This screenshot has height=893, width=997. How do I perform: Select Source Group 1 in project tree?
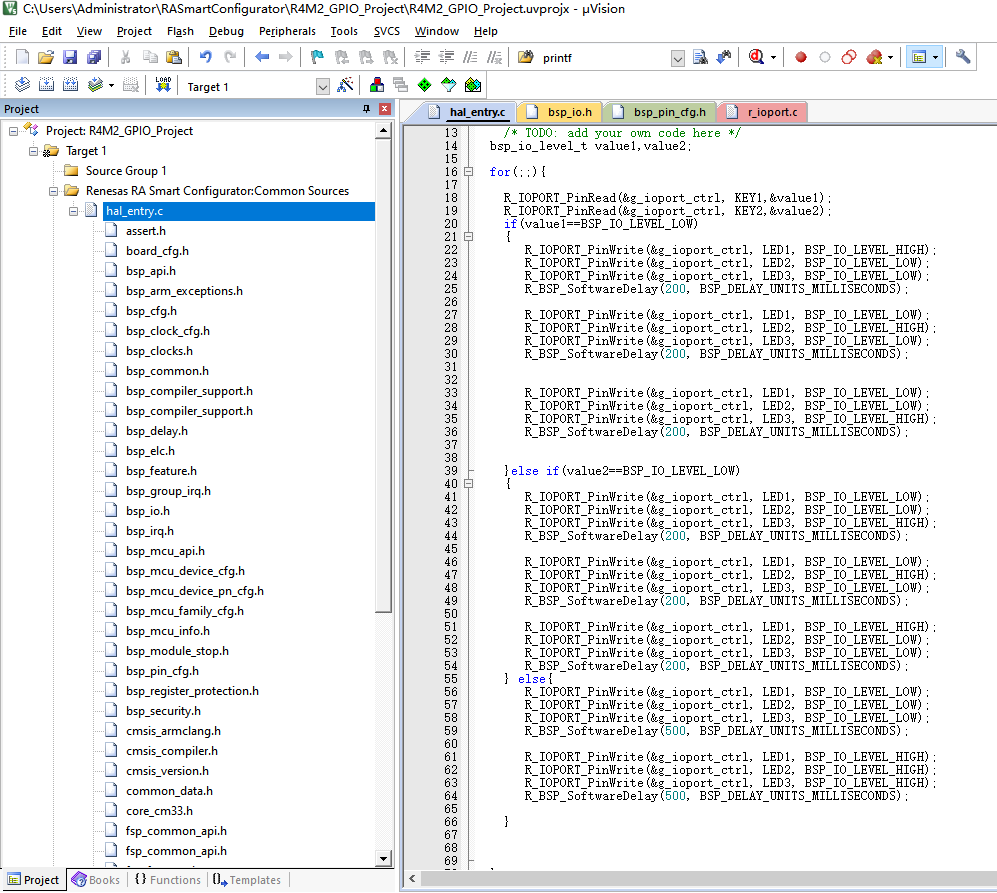click(x=126, y=171)
